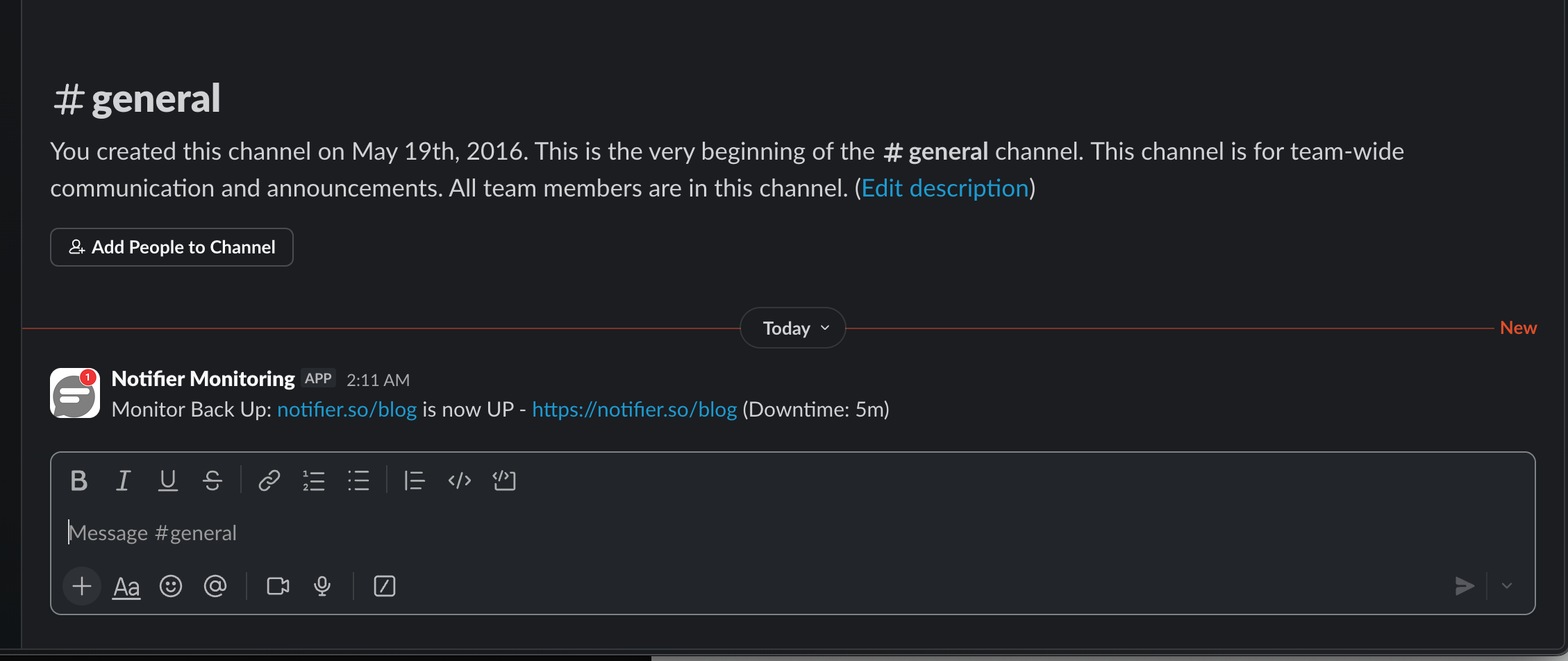Apply strikethrough formatting
Image resolution: width=1568 pixels, height=661 pixels.
click(x=212, y=480)
